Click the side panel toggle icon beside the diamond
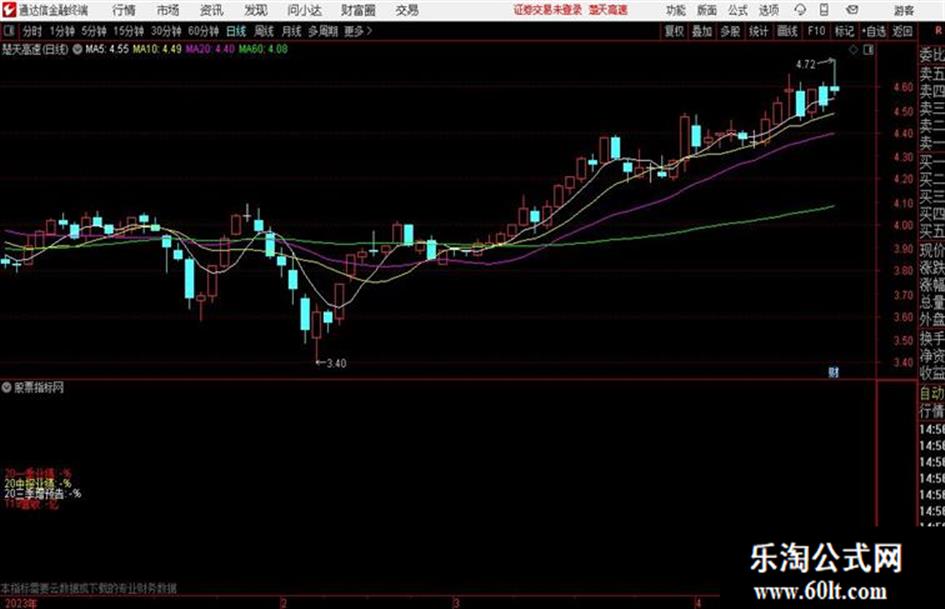This screenshot has height=609, width=945. pos(868,50)
